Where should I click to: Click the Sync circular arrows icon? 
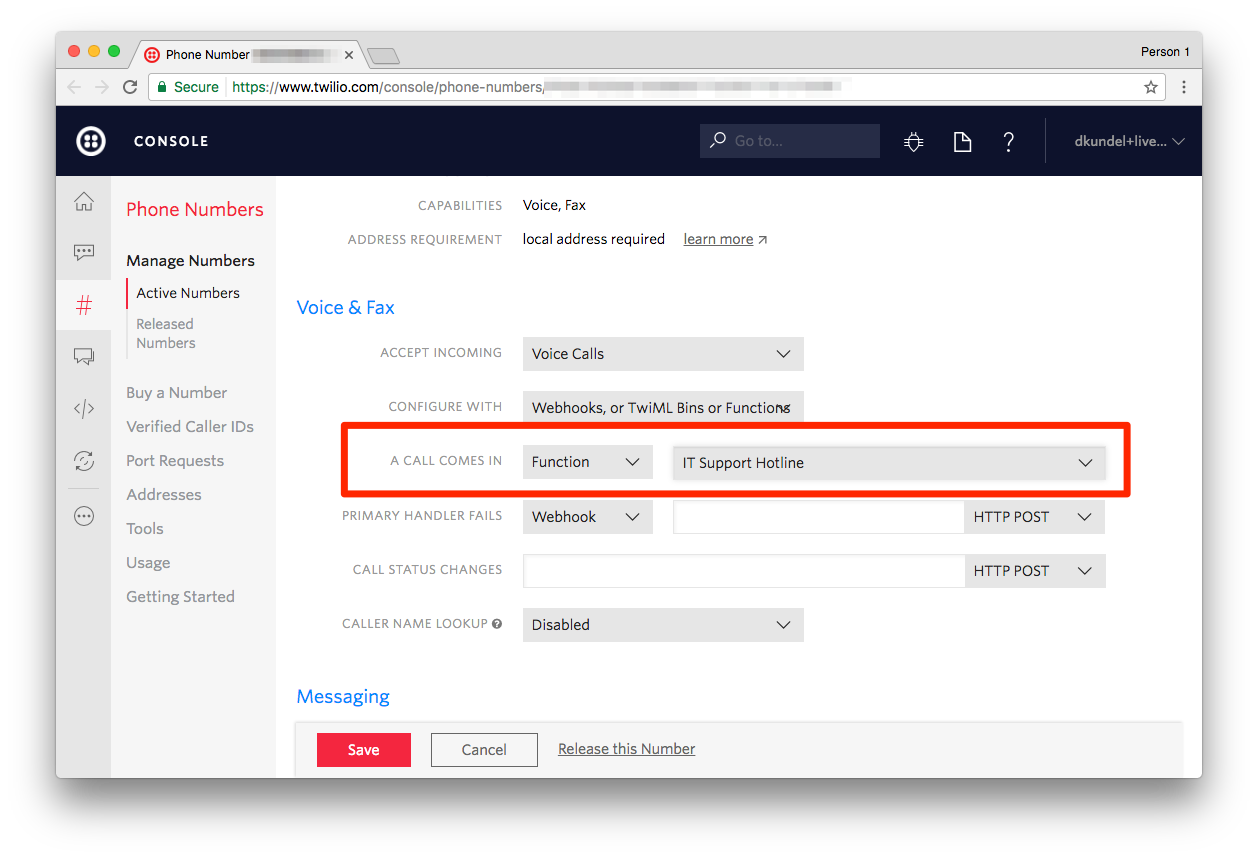pyautogui.click(x=84, y=461)
